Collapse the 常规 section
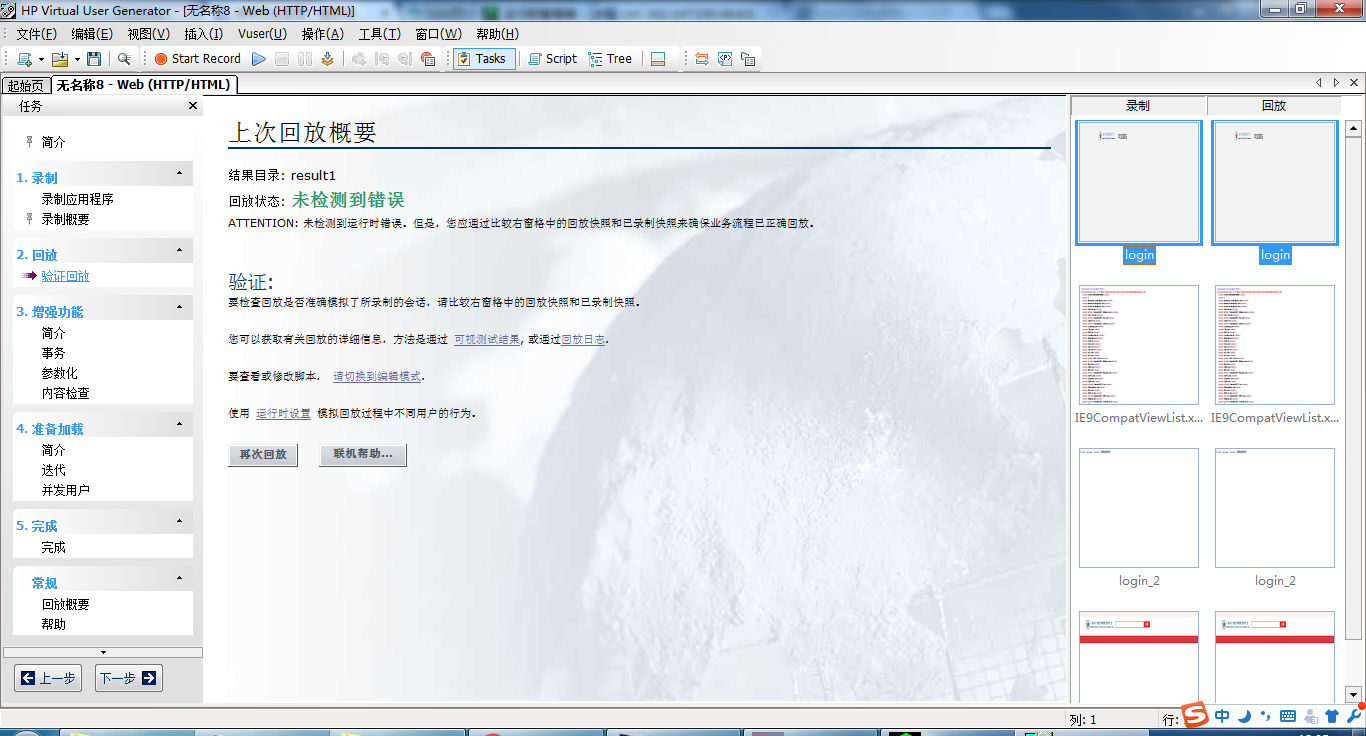The width and height of the screenshot is (1366, 736). point(179,578)
